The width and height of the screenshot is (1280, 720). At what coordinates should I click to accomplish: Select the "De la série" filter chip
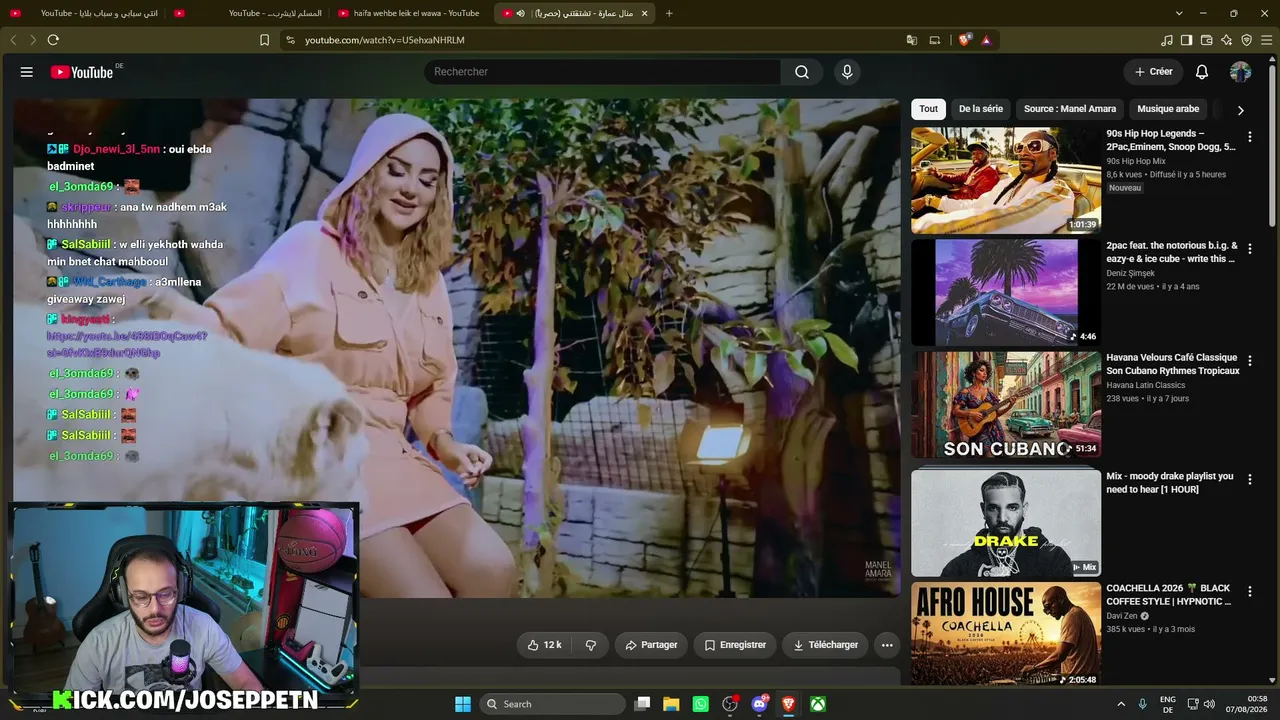[x=981, y=109]
